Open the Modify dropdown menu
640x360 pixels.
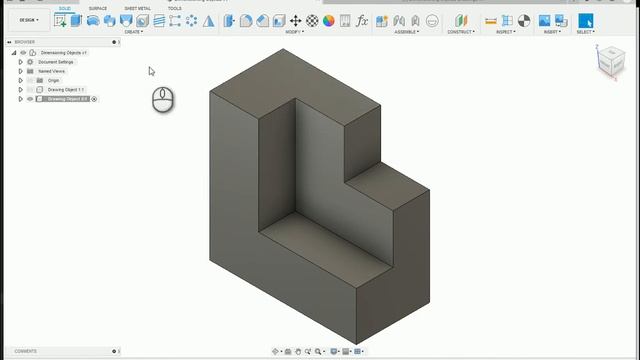click(294, 32)
